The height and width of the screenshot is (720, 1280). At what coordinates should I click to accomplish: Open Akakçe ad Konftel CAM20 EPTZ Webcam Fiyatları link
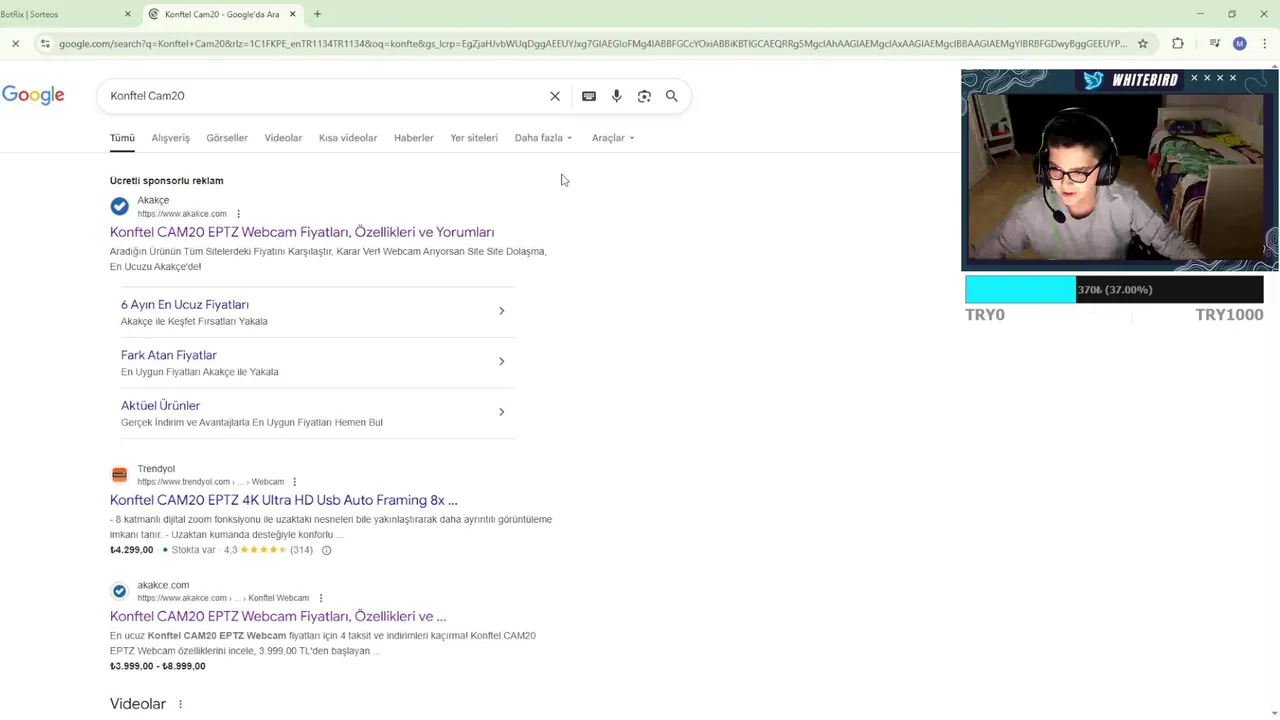(302, 232)
